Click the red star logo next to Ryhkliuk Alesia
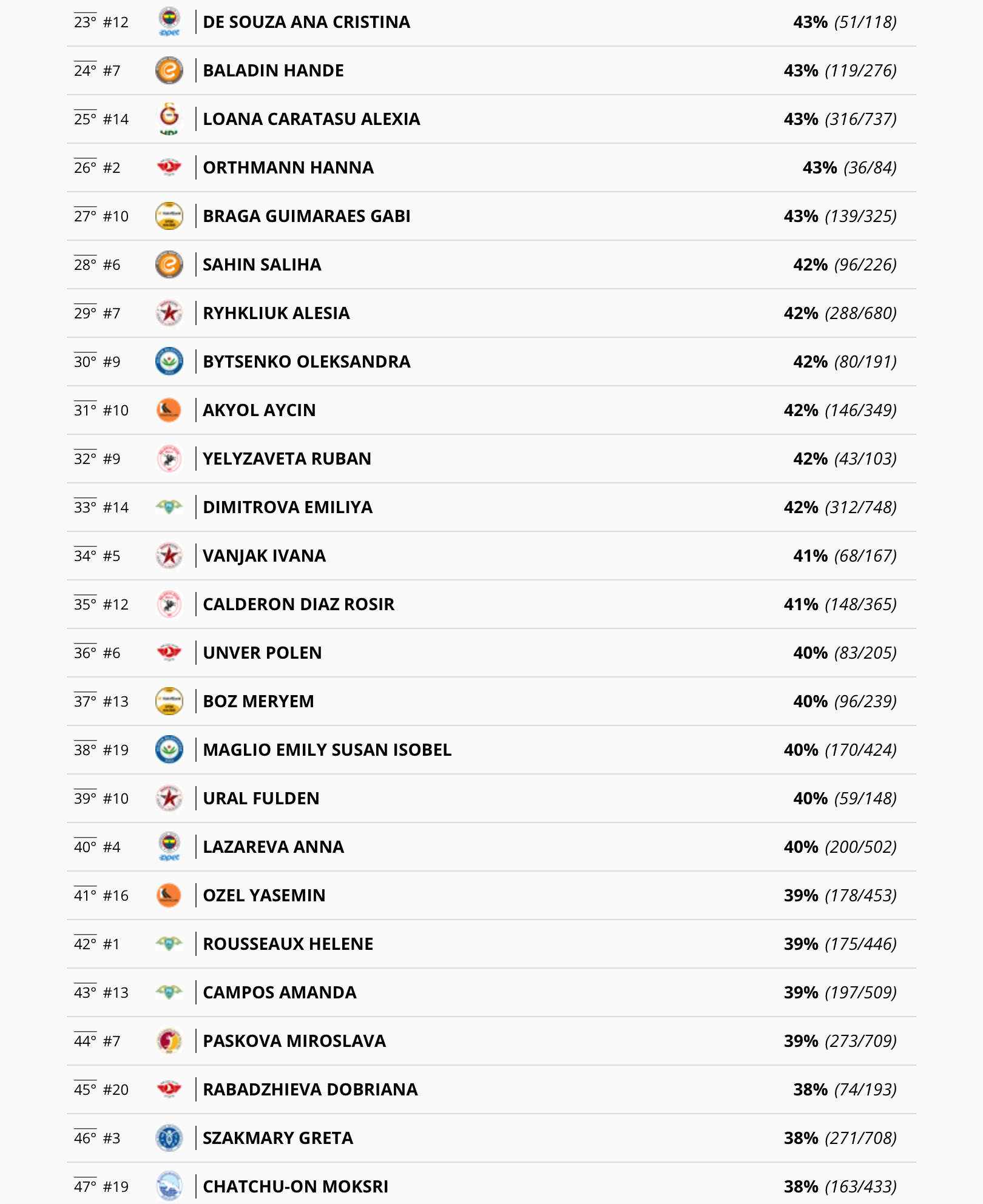This screenshot has width=983, height=1204. tap(169, 313)
